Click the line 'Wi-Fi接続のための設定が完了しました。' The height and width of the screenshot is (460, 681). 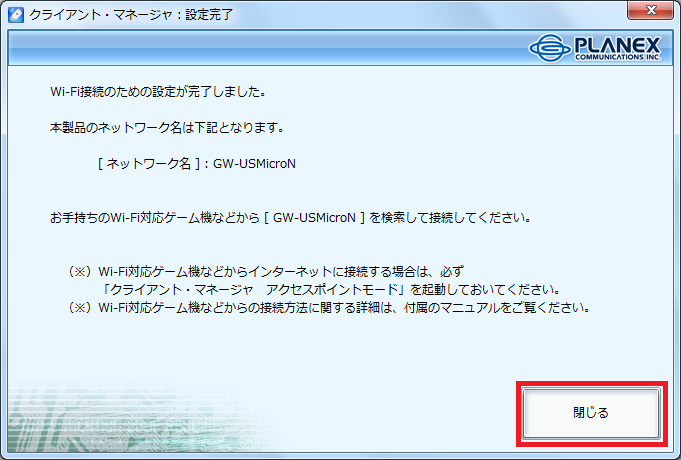(159, 92)
